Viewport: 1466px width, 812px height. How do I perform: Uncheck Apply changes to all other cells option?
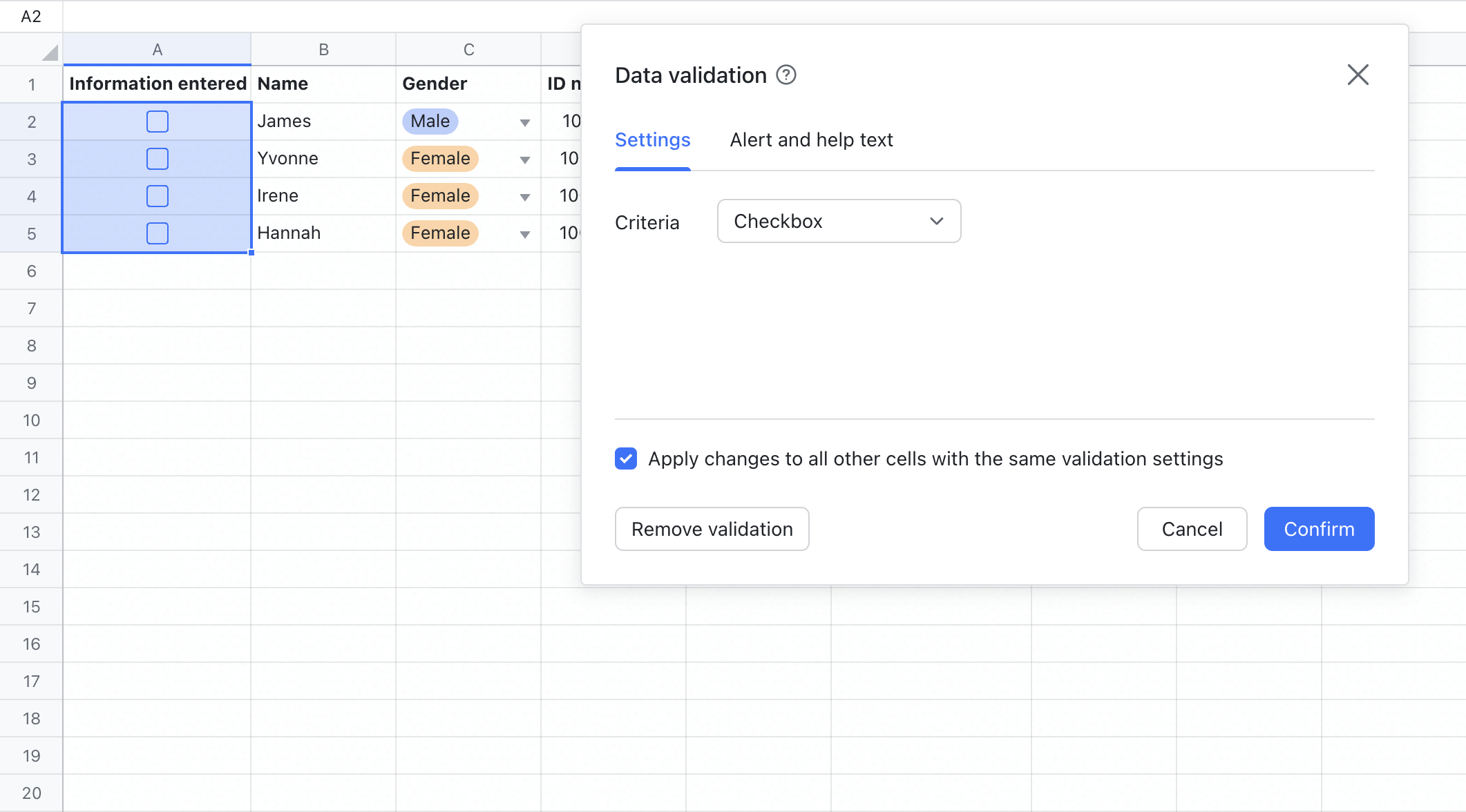click(x=625, y=458)
